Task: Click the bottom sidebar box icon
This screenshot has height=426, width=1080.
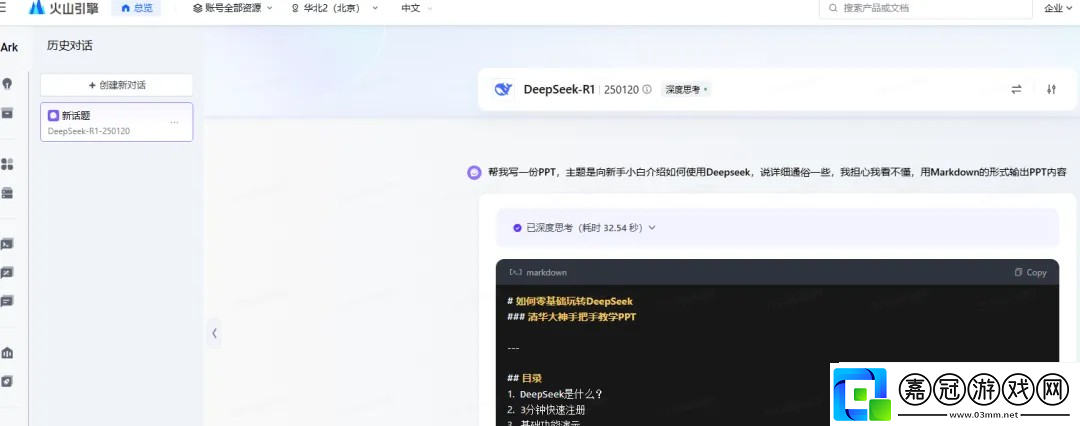Action: [x=8, y=381]
